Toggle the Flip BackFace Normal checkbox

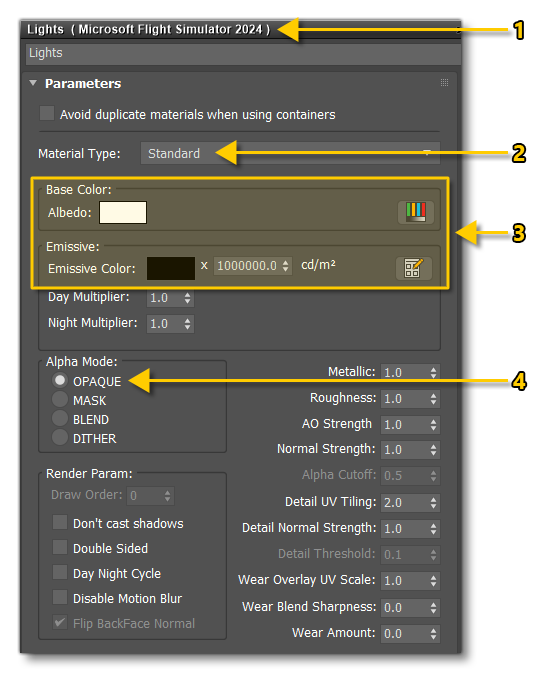60,622
